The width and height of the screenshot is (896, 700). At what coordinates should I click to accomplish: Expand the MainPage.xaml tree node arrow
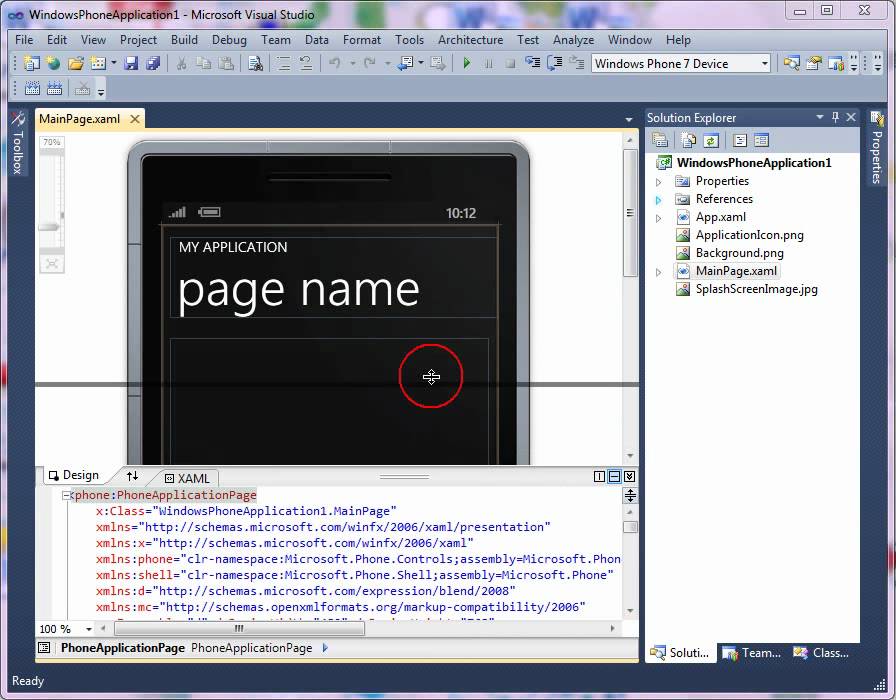point(658,272)
